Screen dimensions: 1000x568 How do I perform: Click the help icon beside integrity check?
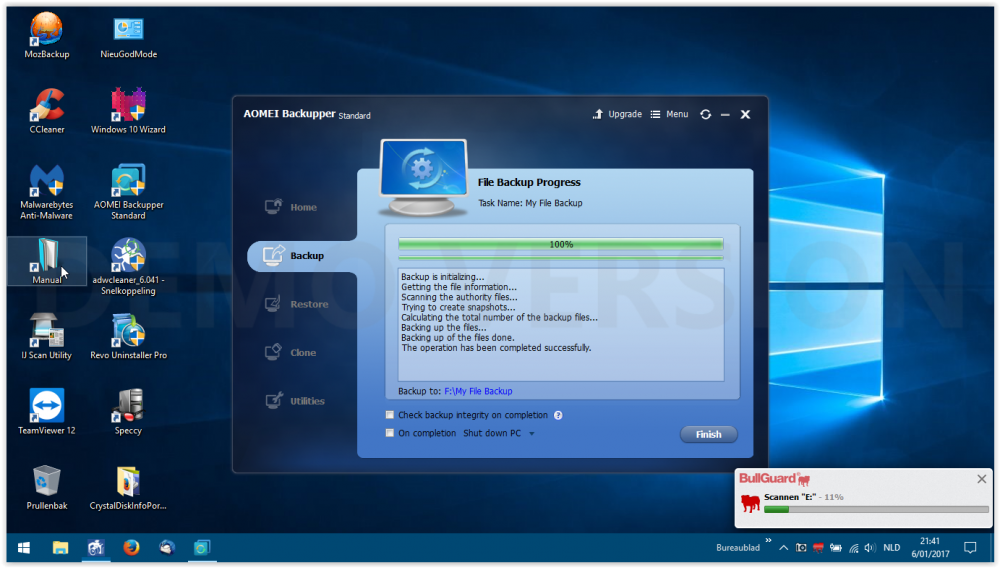click(x=558, y=415)
